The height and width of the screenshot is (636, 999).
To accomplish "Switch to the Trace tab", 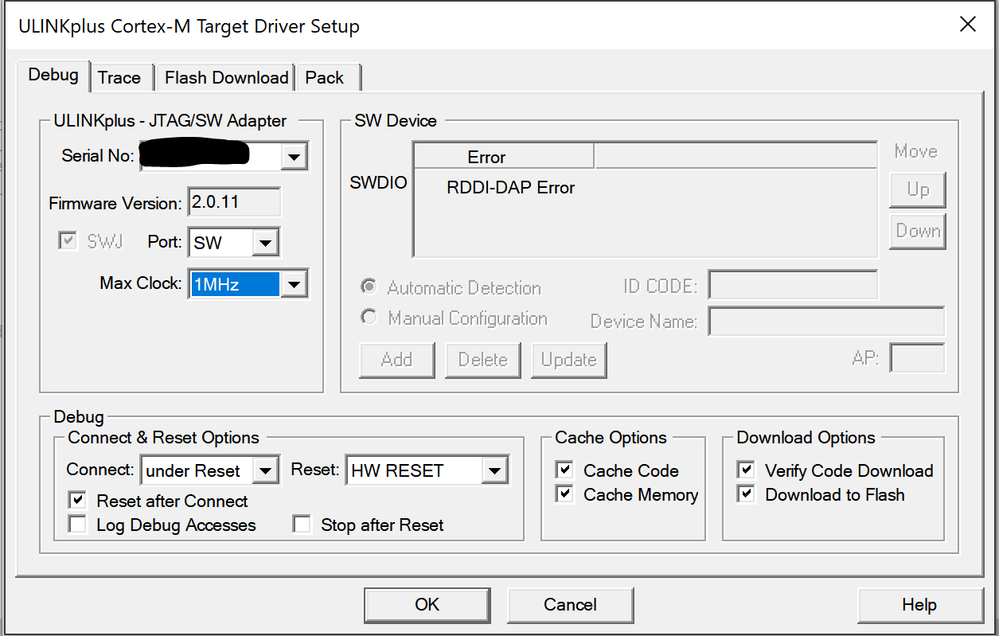I will [122, 78].
